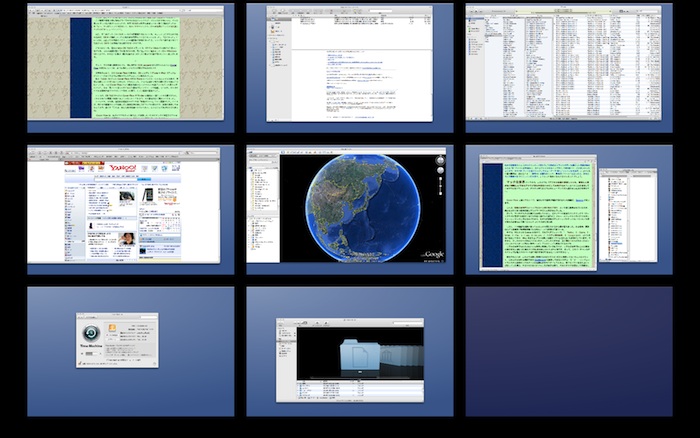Expand a mailbox in Mail sidebar

272,40
